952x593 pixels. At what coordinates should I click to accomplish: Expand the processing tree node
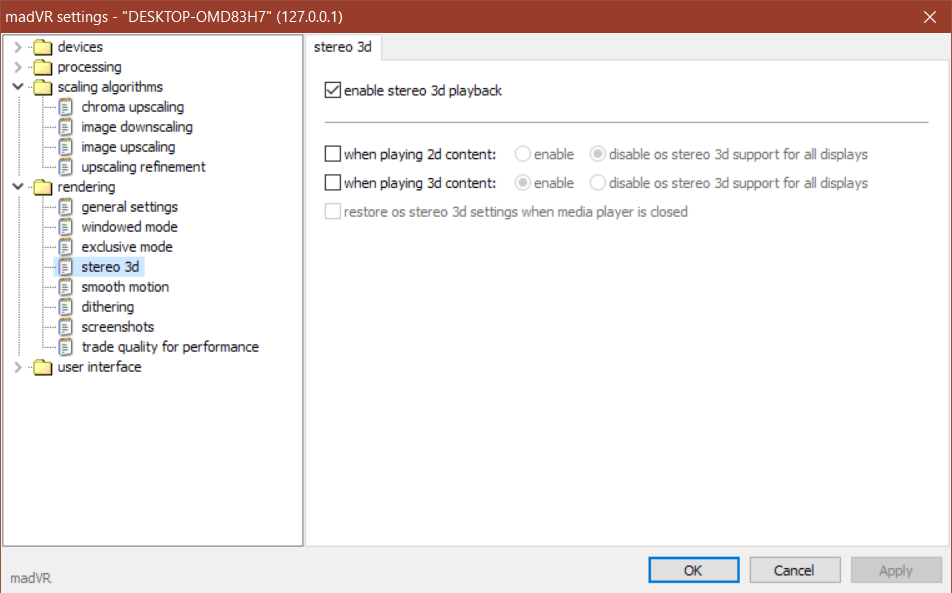[18, 67]
